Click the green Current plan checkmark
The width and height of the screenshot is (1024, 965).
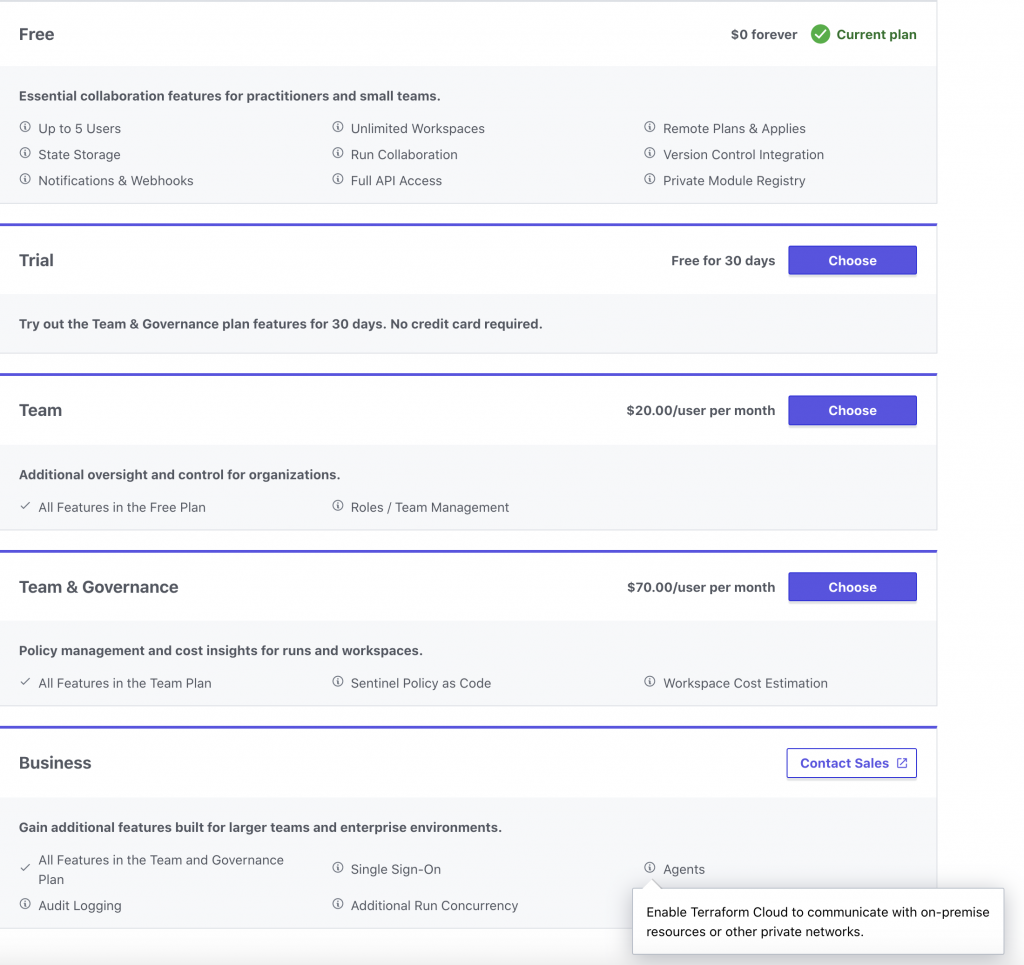pos(820,34)
